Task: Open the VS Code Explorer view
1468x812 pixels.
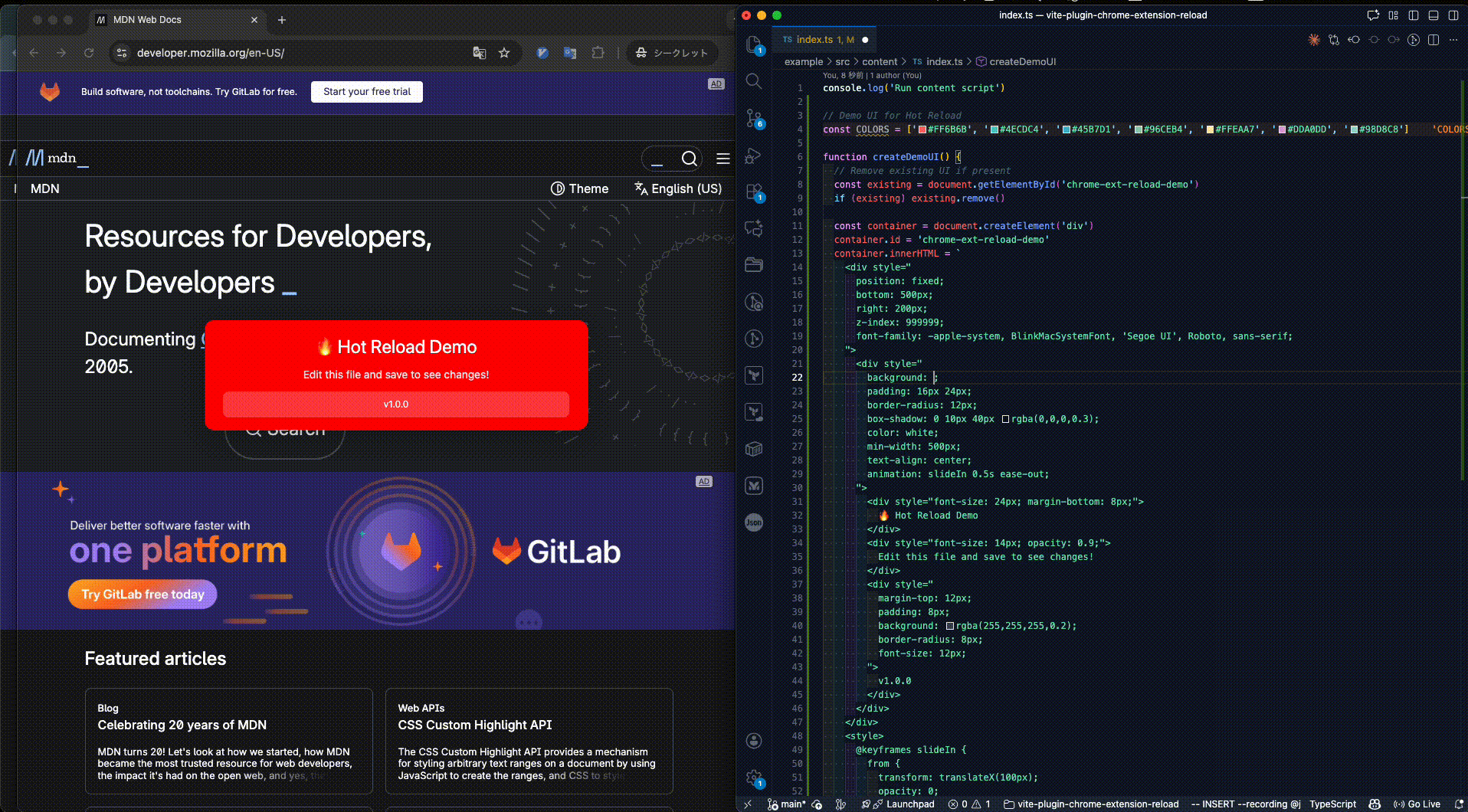Action: click(x=754, y=44)
